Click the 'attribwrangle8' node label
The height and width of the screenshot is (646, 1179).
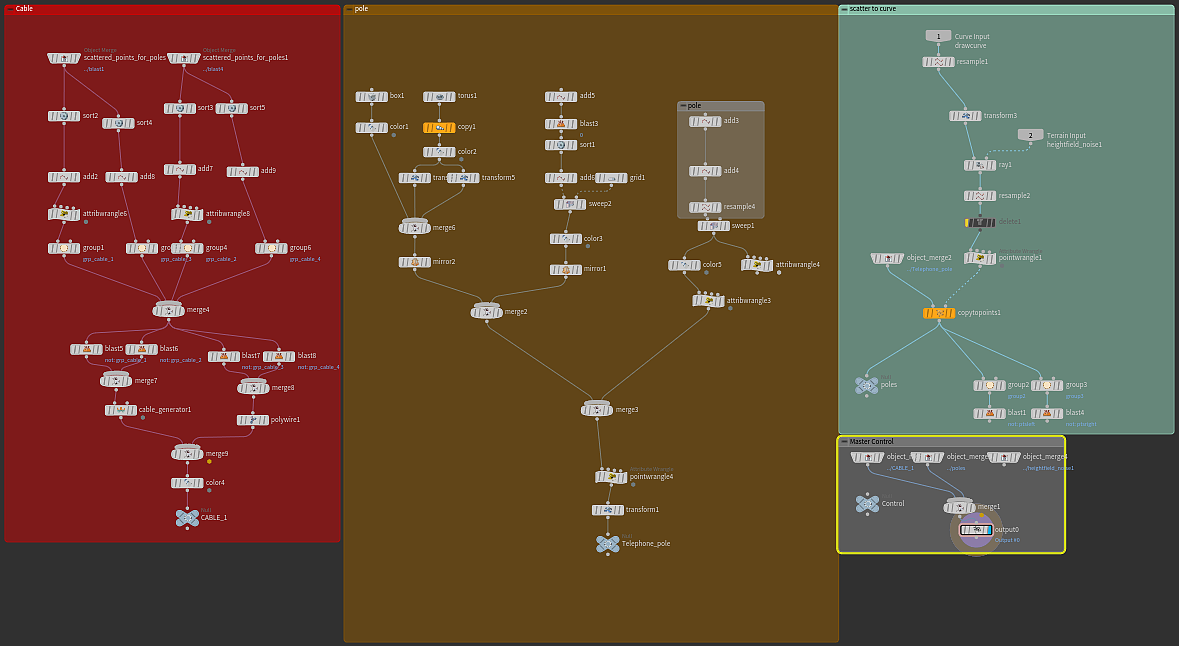pos(228,214)
